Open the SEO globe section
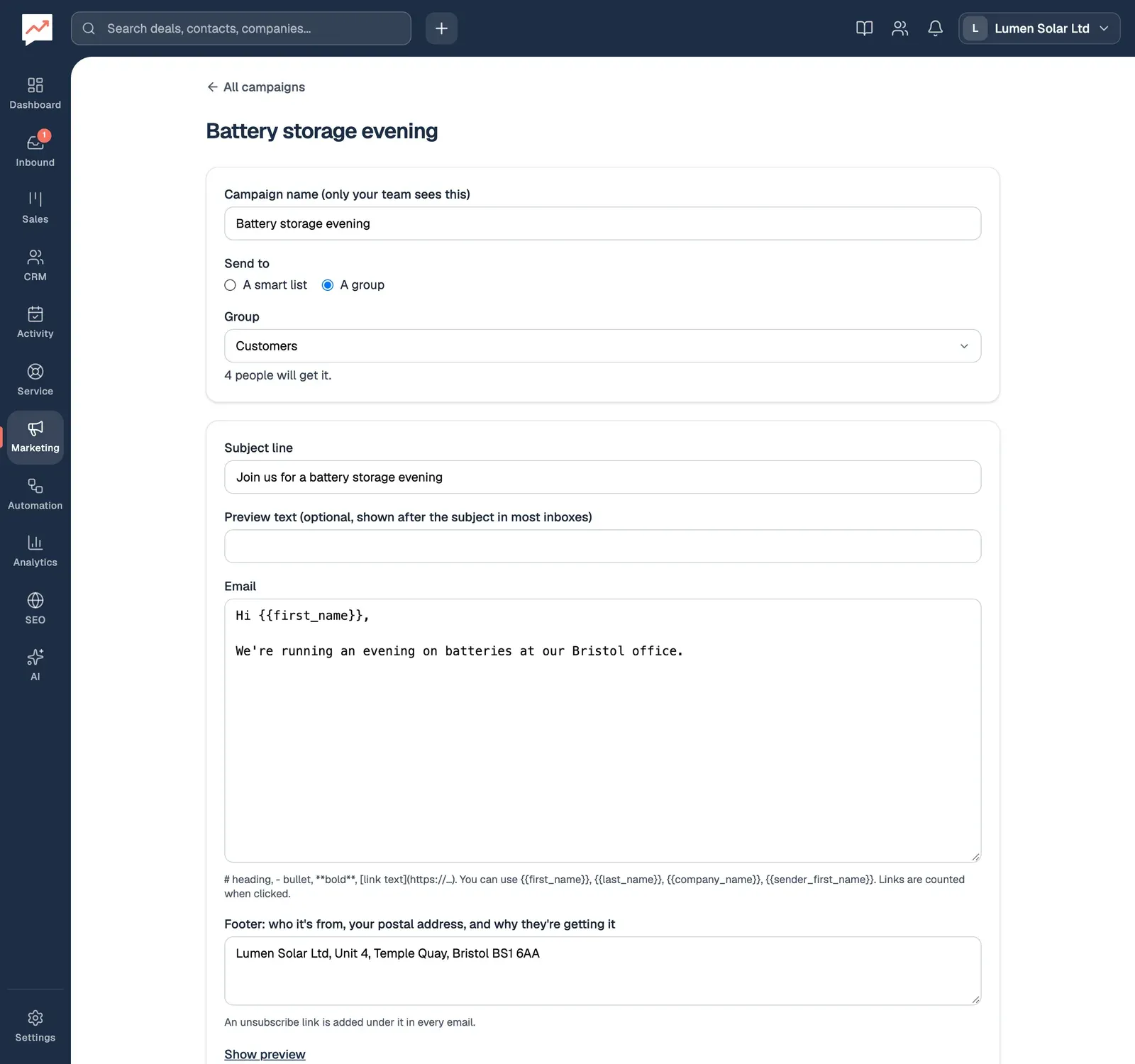This screenshot has height=1064, width=1135. coord(35,609)
